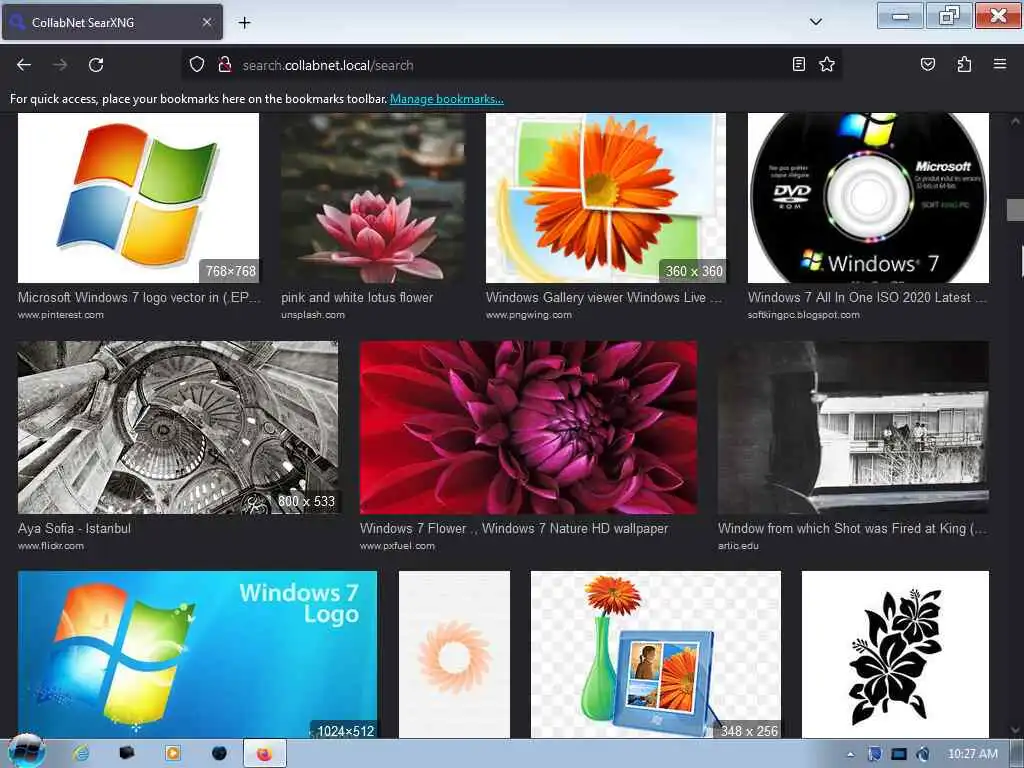Open a new browser tab
1024x768 pixels.
point(244,23)
